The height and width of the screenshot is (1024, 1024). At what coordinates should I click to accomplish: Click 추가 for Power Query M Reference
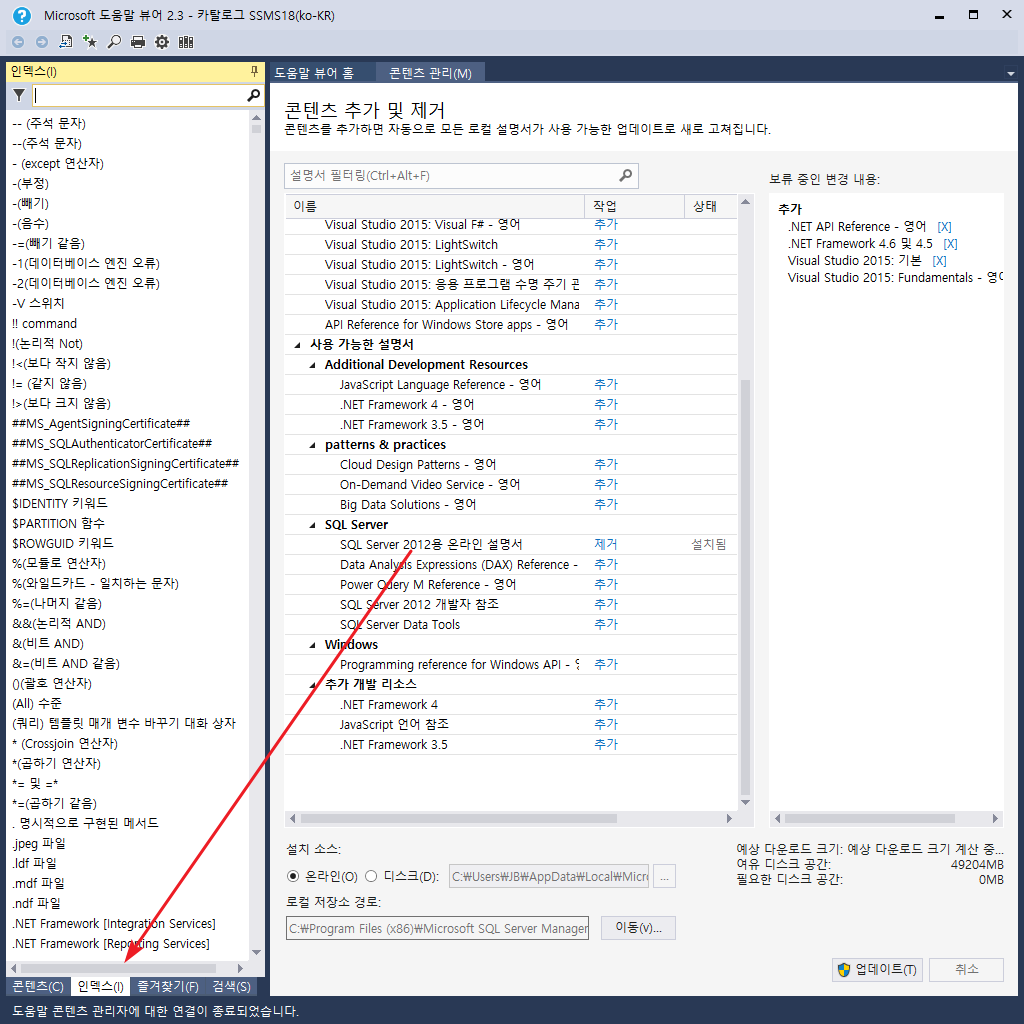pos(605,584)
